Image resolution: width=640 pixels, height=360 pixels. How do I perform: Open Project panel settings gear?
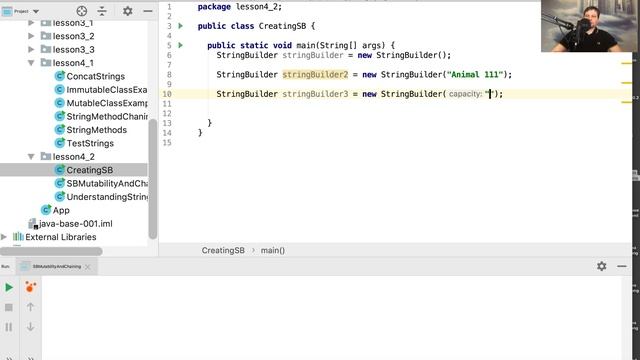[x=127, y=11]
